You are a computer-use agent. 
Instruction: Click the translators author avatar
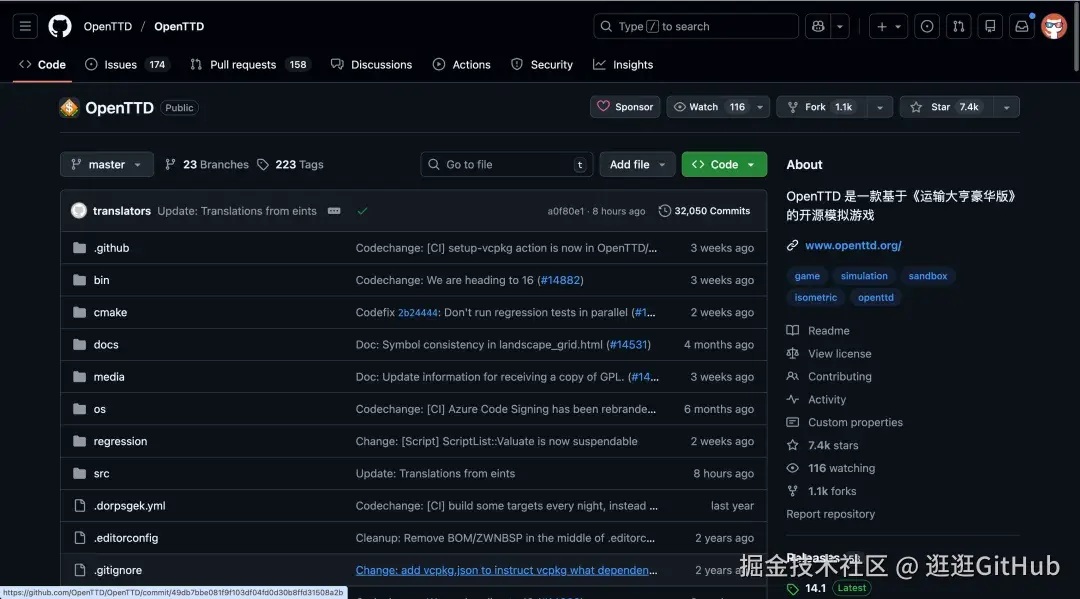pos(79,211)
